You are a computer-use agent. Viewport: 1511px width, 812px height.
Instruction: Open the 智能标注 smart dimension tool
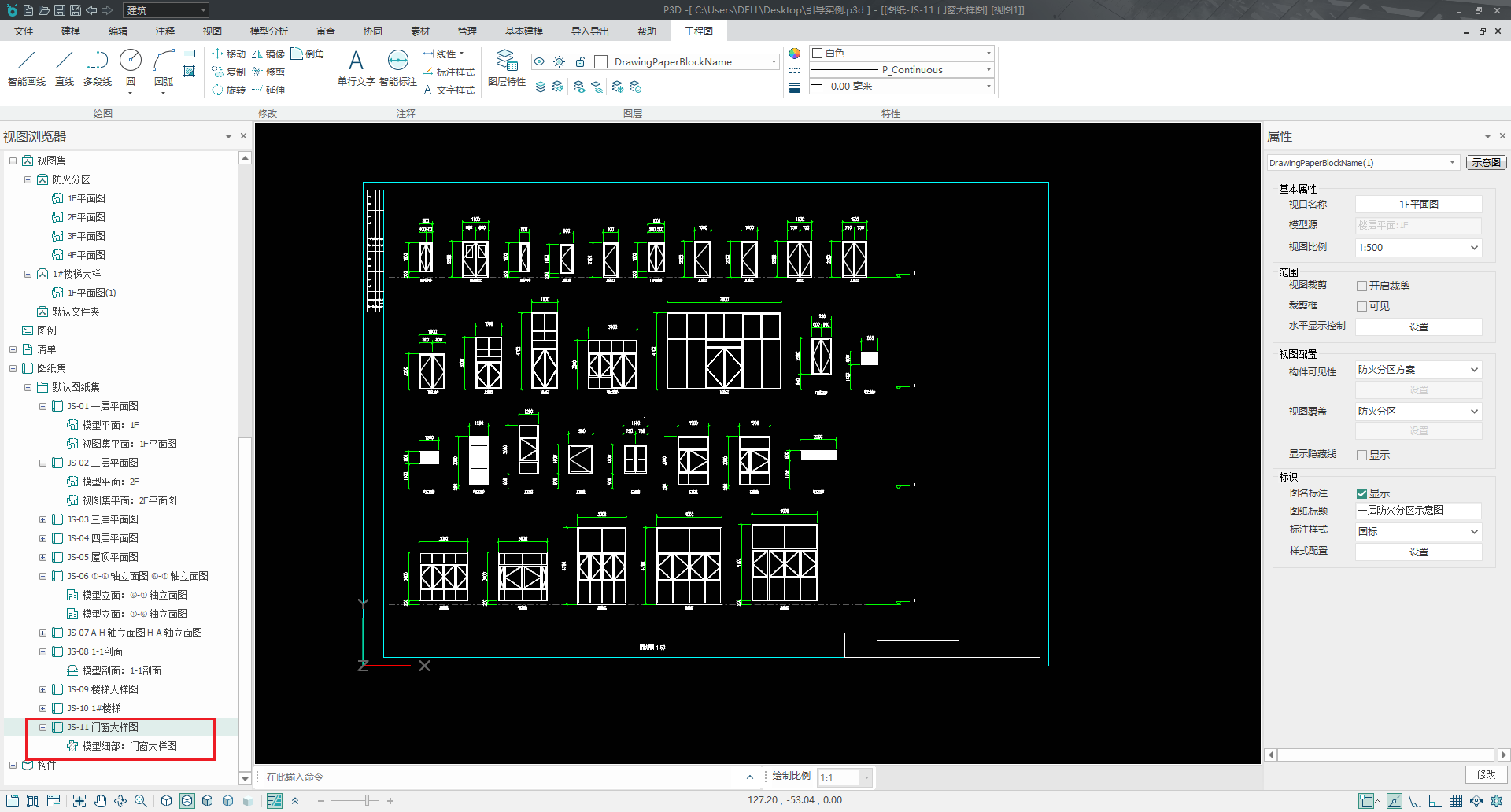click(x=398, y=68)
